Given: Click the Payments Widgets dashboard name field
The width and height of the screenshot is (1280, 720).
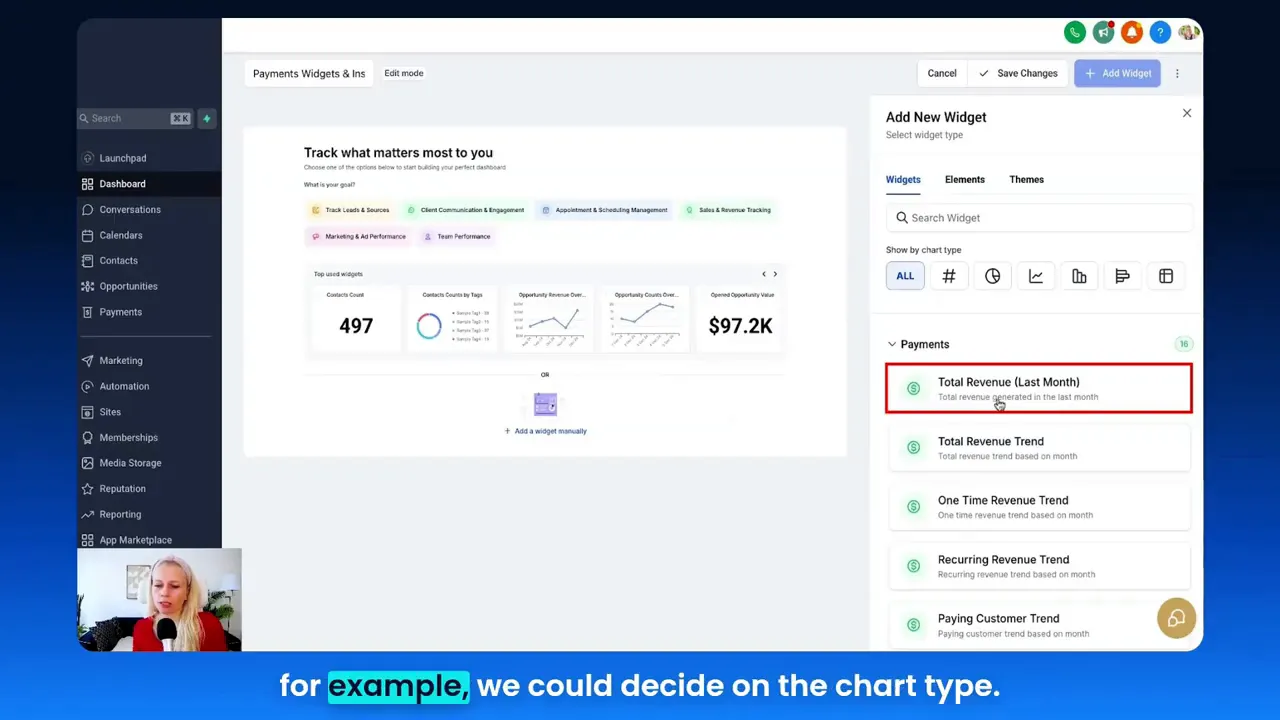Looking at the screenshot, I should 309,73.
